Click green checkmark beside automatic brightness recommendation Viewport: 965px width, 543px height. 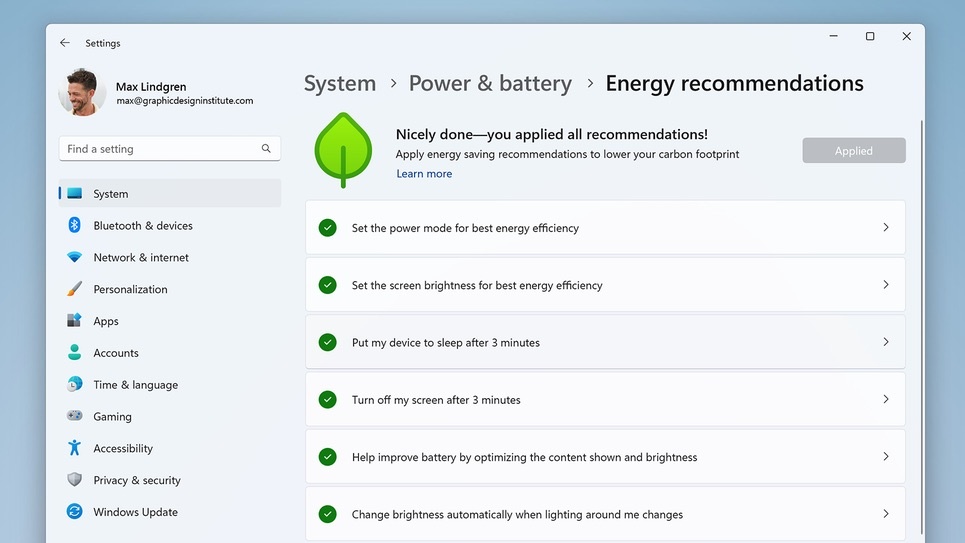pos(327,514)
